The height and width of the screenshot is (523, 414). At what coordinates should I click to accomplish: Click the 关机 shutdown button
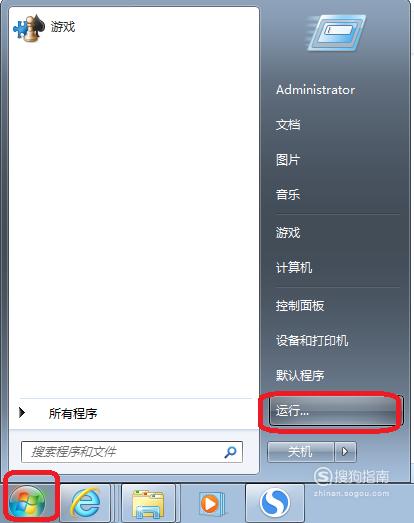(x=301, y=452)
